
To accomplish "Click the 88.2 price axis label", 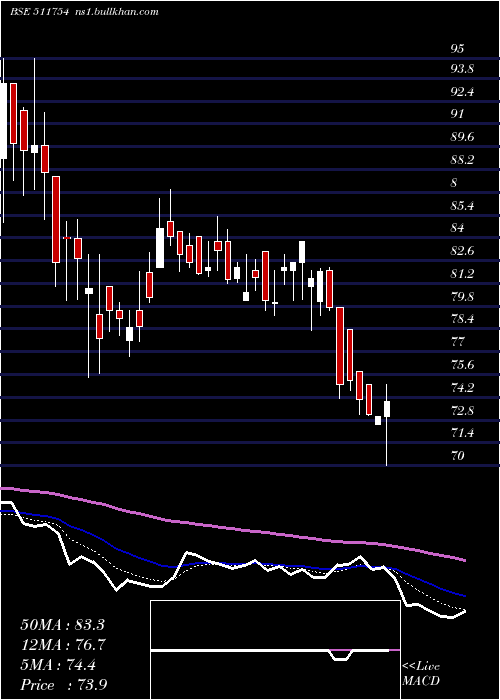I will [462, 160].
